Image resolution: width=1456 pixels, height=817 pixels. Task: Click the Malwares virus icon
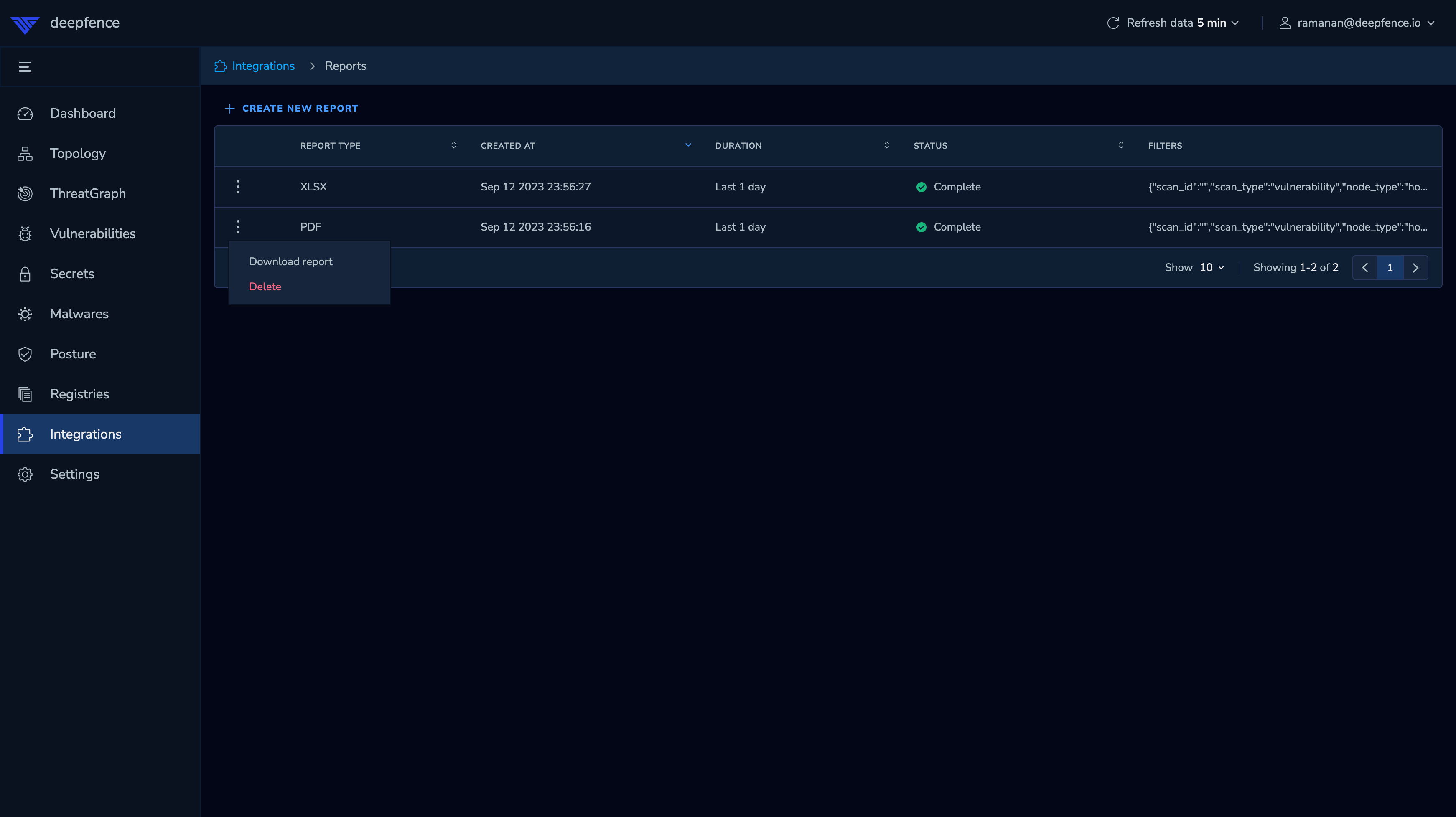(25, 314)
